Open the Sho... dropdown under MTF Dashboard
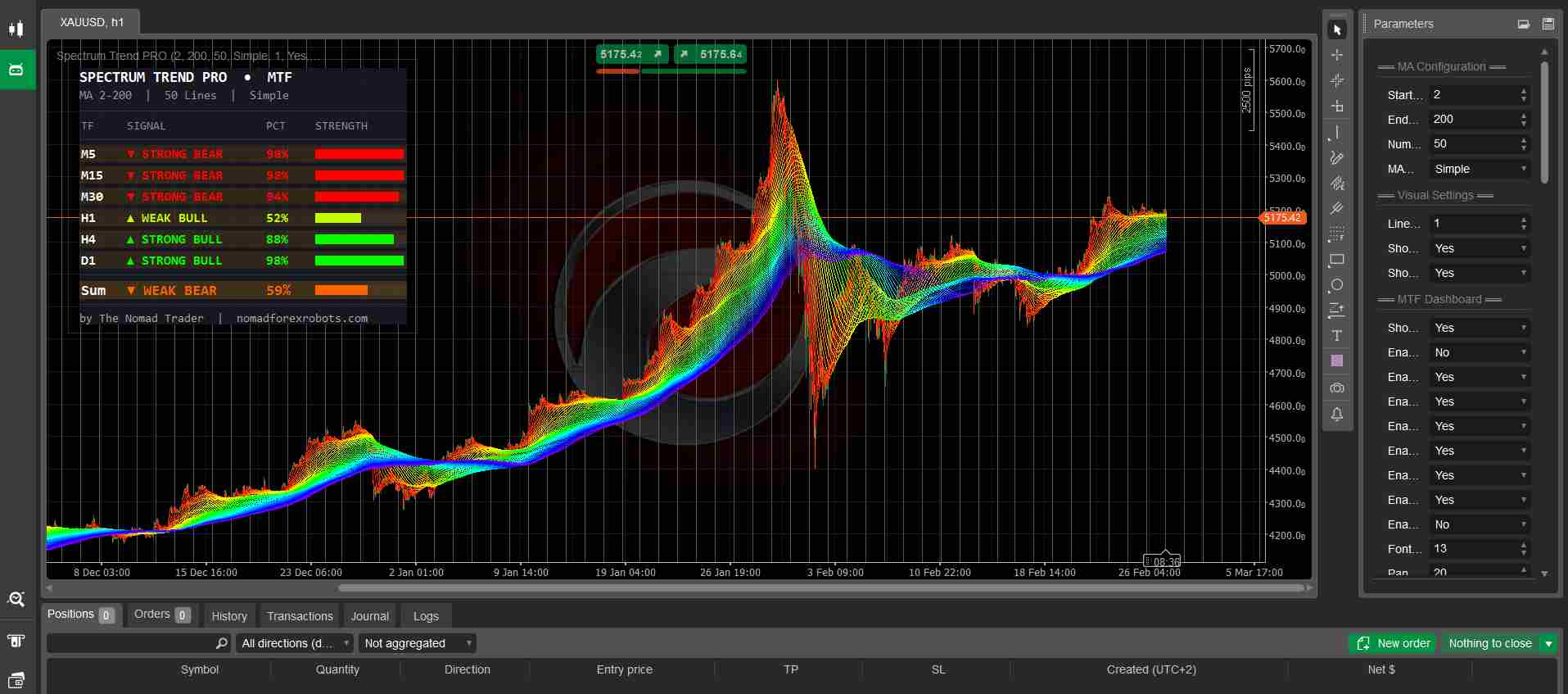This screenshot has height=694, width=1568. pyautogui.click(x=1480, y=328)
